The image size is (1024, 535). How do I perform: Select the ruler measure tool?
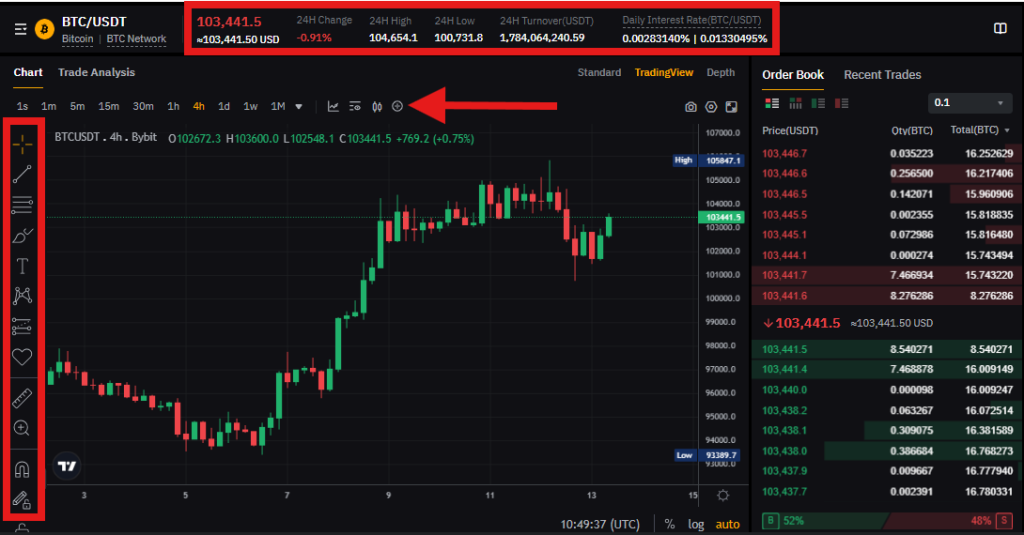click(22, 398)
